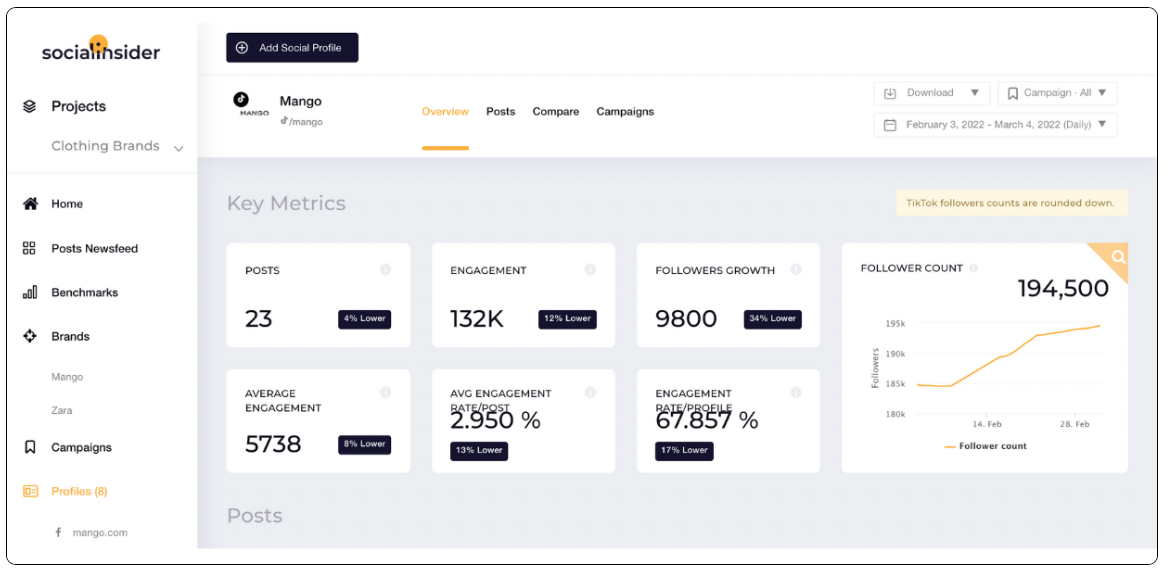Open Home in the sidebar
Image resolution: width=1164 pixels, height=572 pixels.
tap(67, 203)
